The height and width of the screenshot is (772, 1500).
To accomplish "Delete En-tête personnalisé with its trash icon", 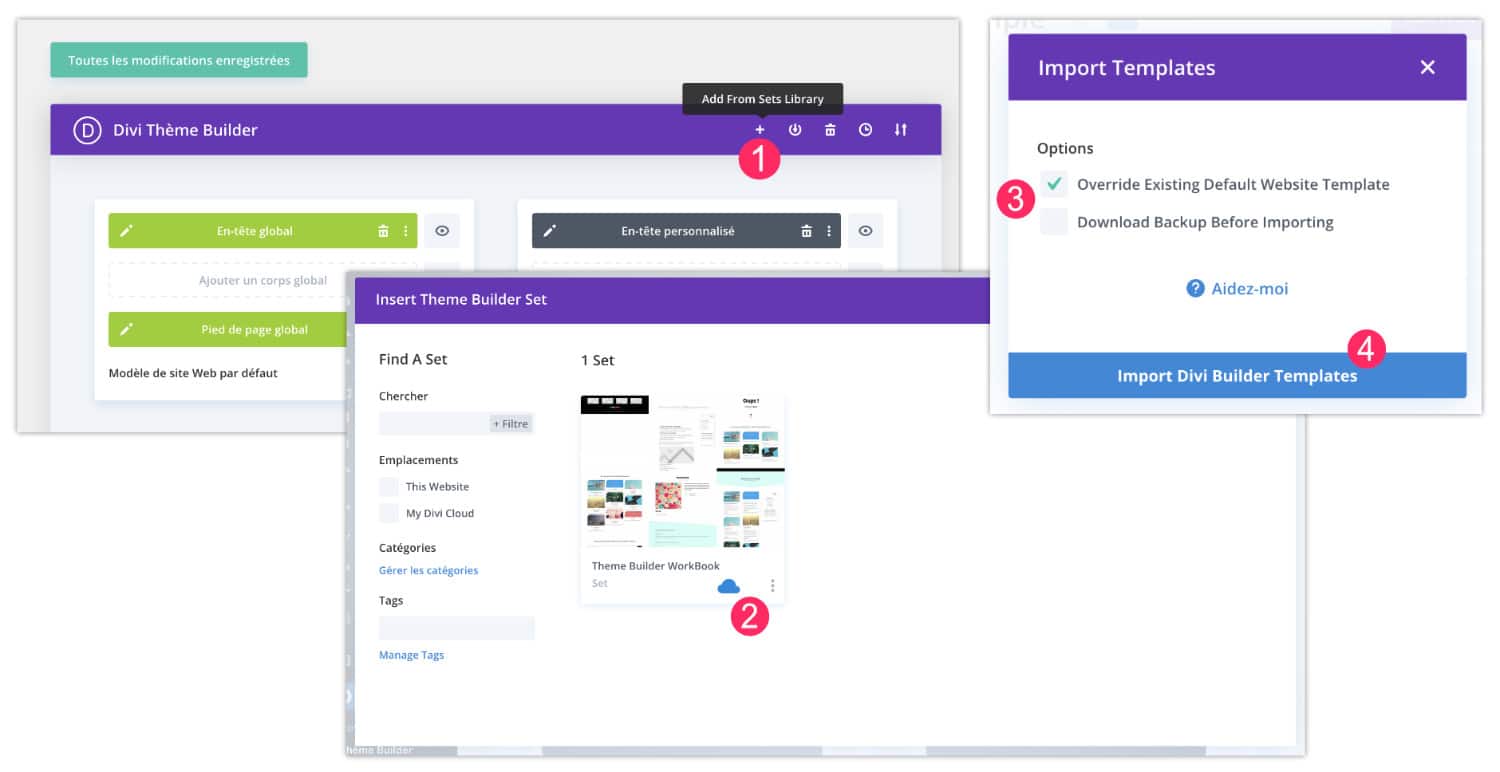I will [806, 231].
